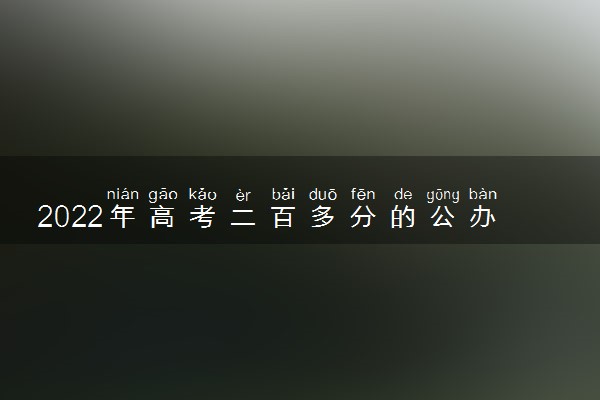Select the character 多 in the caption
The image size is (600, 400).
tap(323, 217)
